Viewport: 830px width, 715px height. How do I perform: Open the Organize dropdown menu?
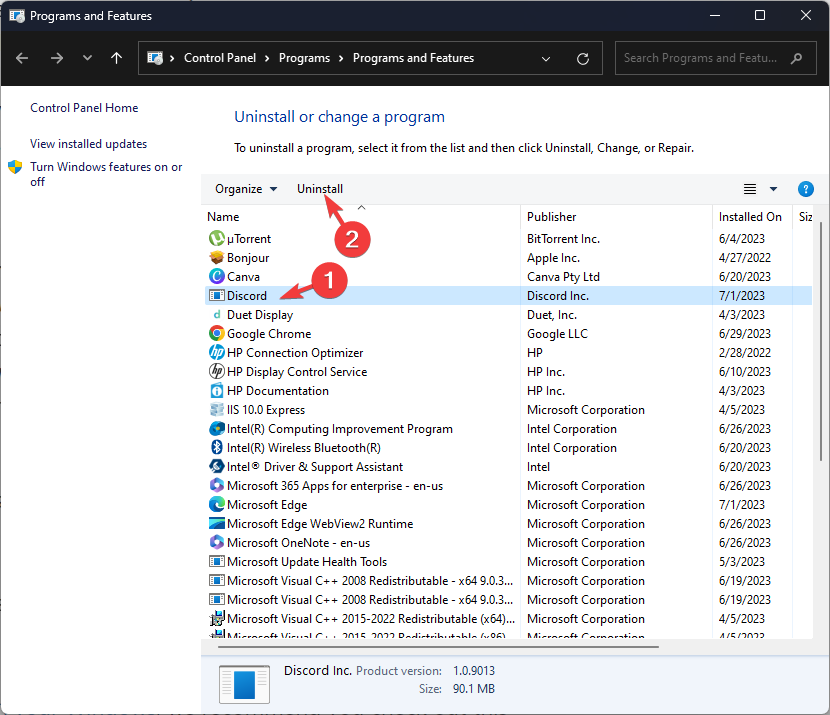(x=246, y=189)
